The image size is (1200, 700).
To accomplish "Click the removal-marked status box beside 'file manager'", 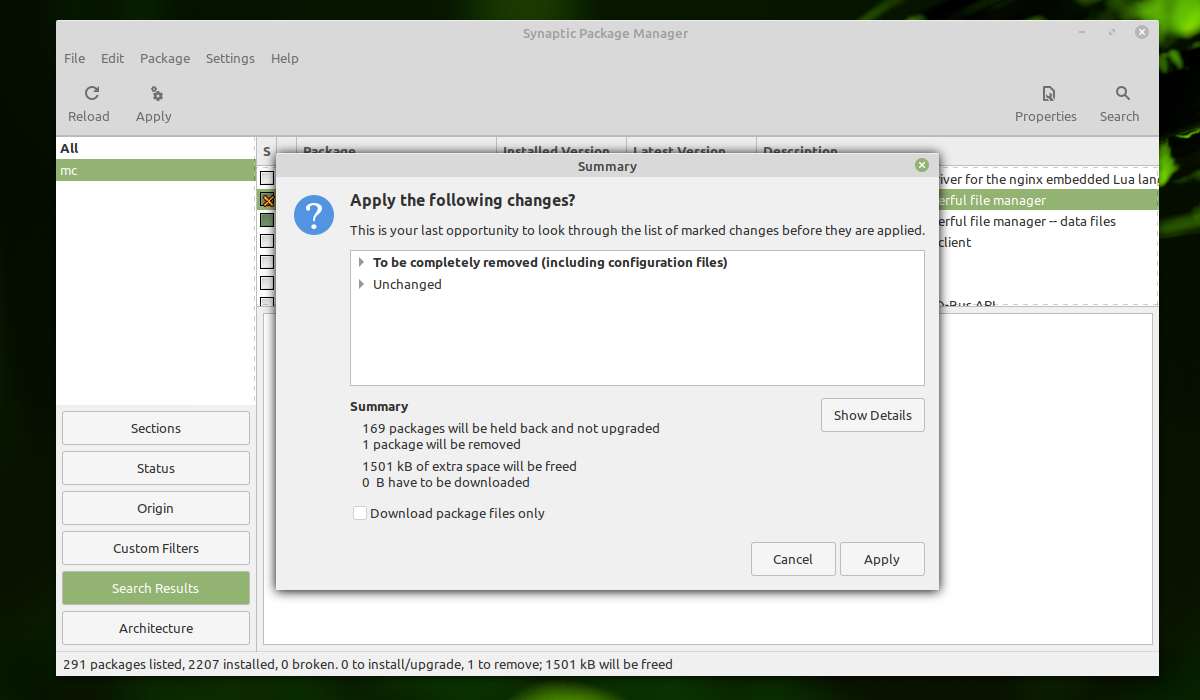I will click(x=267, y=200).
